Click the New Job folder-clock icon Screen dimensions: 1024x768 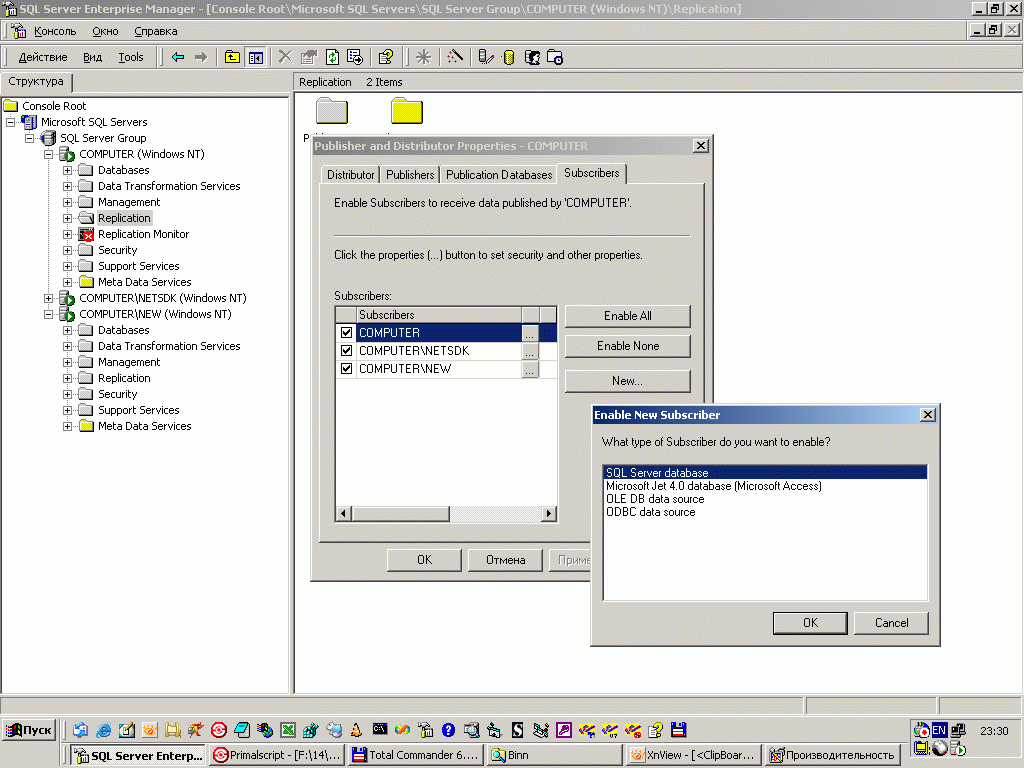click(555, 57)
